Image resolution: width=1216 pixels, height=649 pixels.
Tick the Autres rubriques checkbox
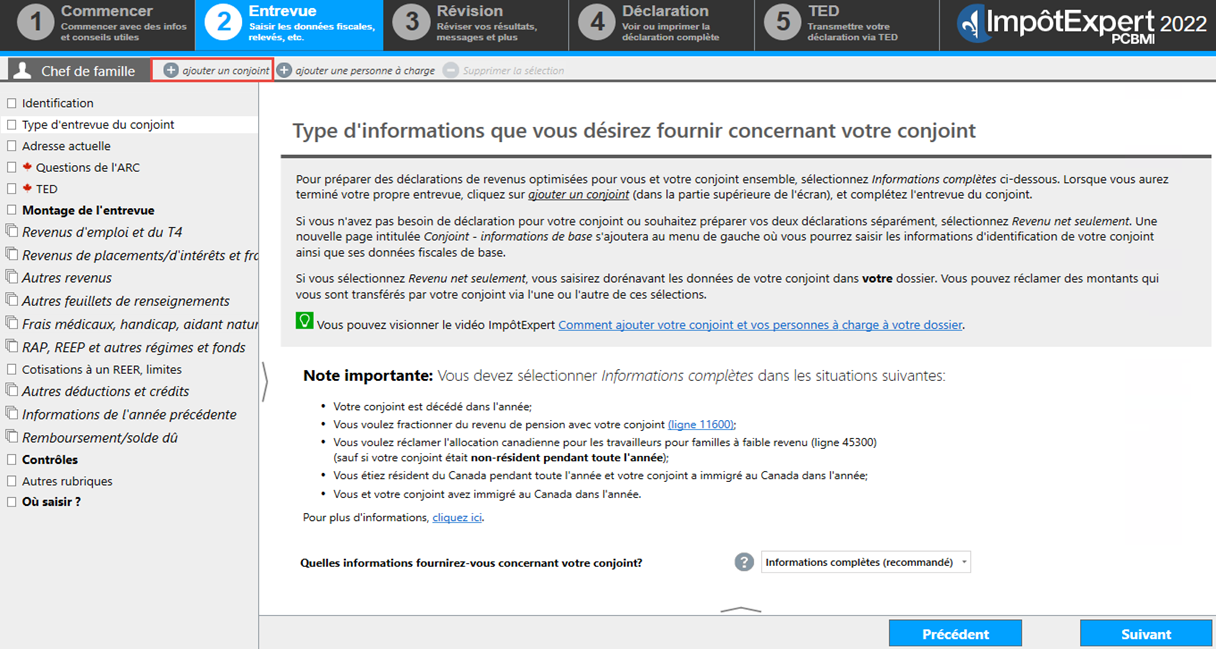(12, 481)
